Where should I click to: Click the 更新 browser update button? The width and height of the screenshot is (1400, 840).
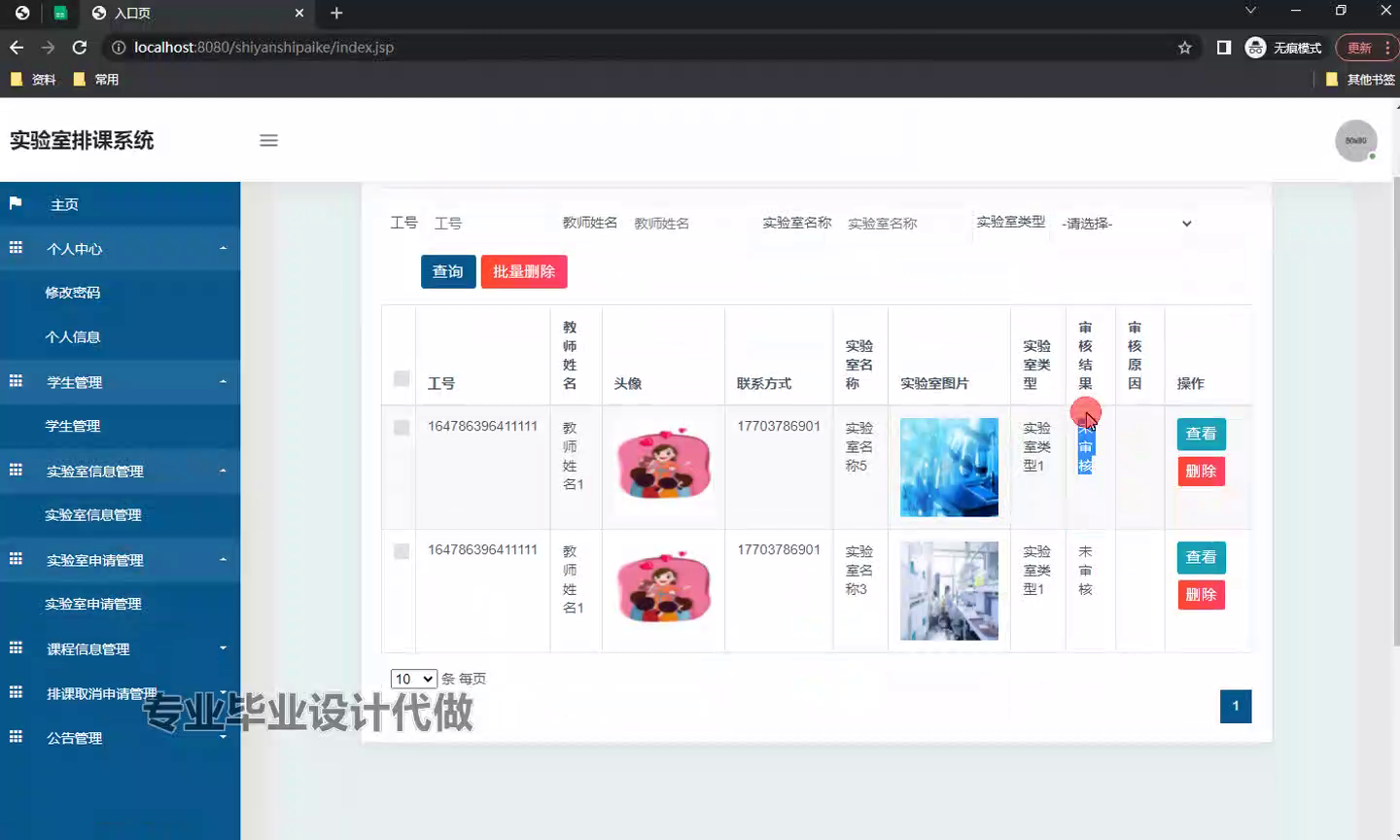pyautogui.click(x=1367, y=47)
